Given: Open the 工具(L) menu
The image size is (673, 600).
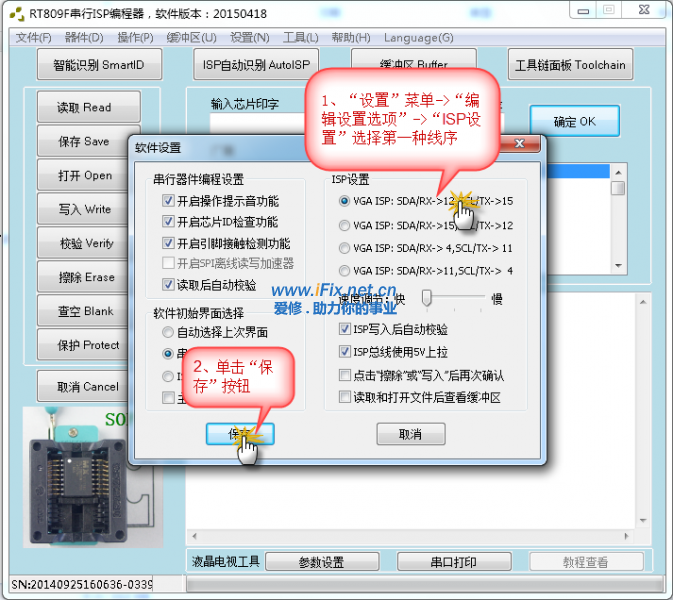Looking at the screenshot, I should (300, 37).
